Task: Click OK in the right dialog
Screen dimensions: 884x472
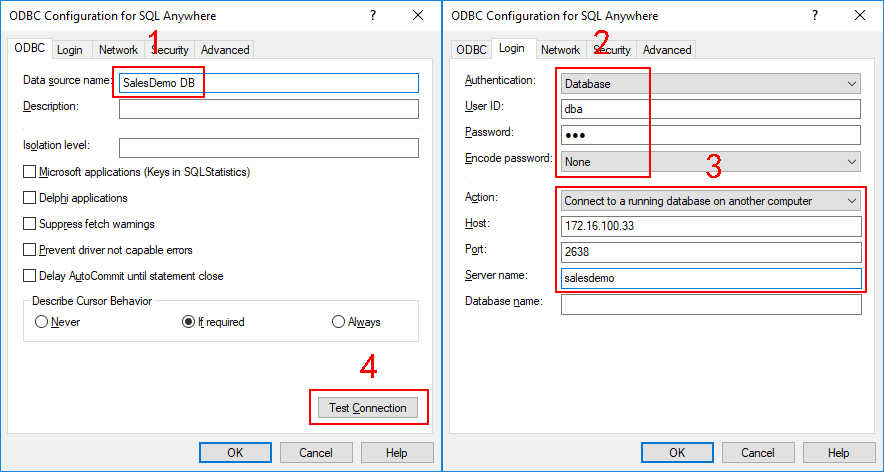Action: pos(677,453)
